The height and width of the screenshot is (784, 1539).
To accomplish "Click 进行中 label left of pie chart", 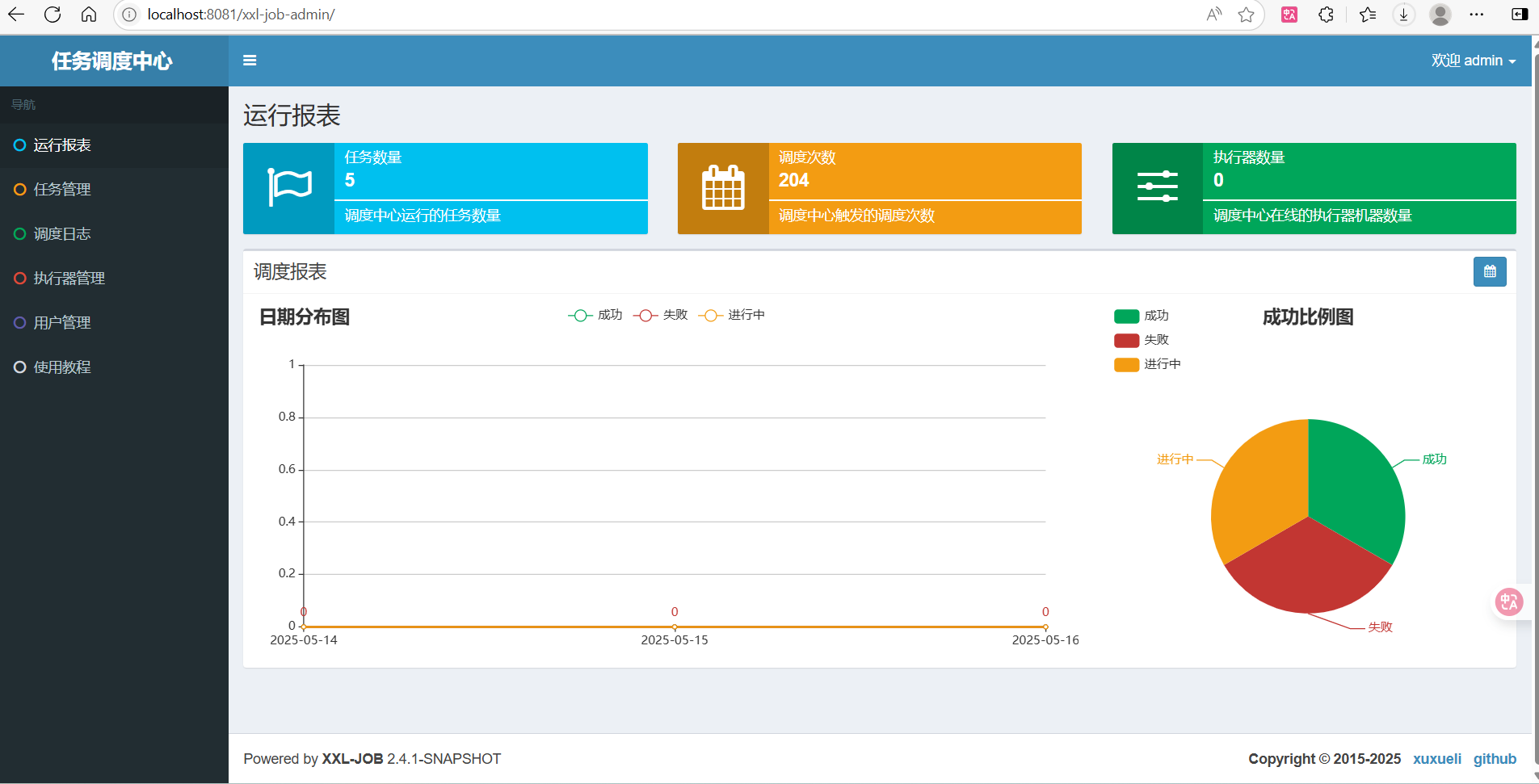I will click(1175, 459).
